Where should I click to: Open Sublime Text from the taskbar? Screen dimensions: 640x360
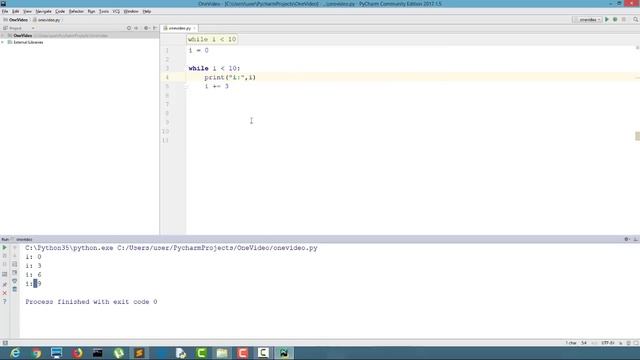coord(139,353)
